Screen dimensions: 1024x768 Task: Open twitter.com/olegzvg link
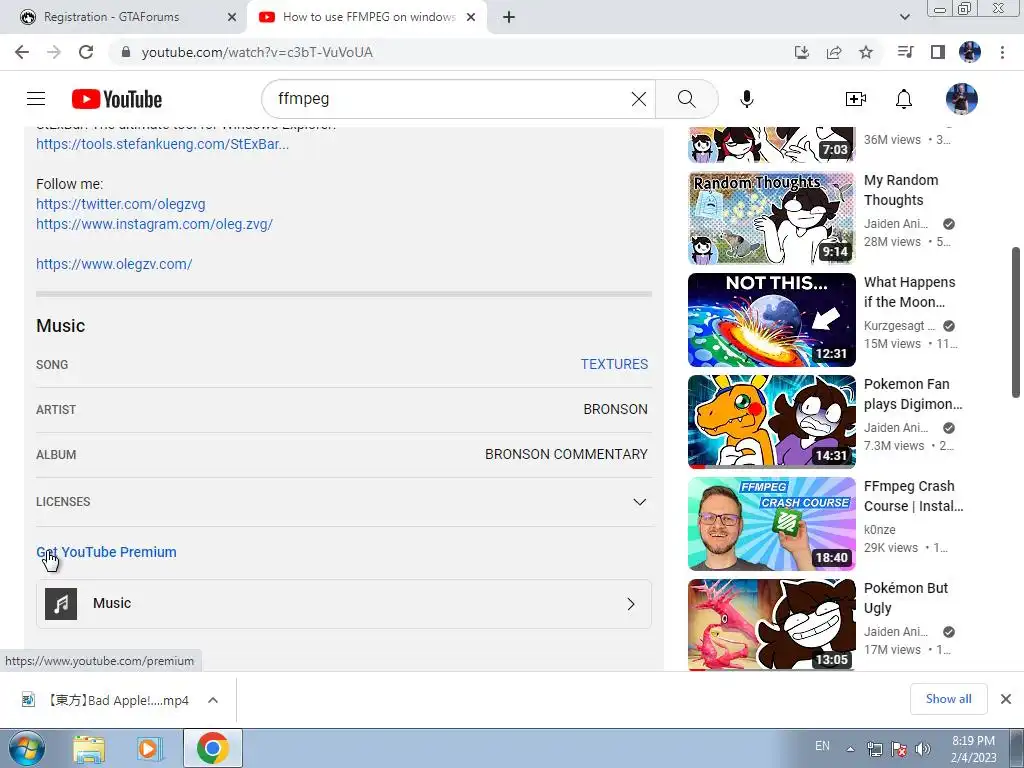tap(121, 204)
